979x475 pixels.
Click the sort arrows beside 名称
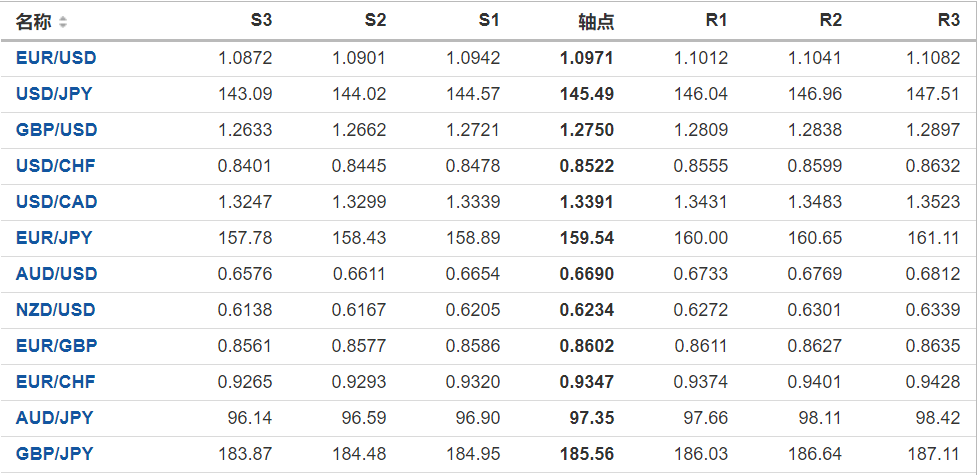pos(63,22)
